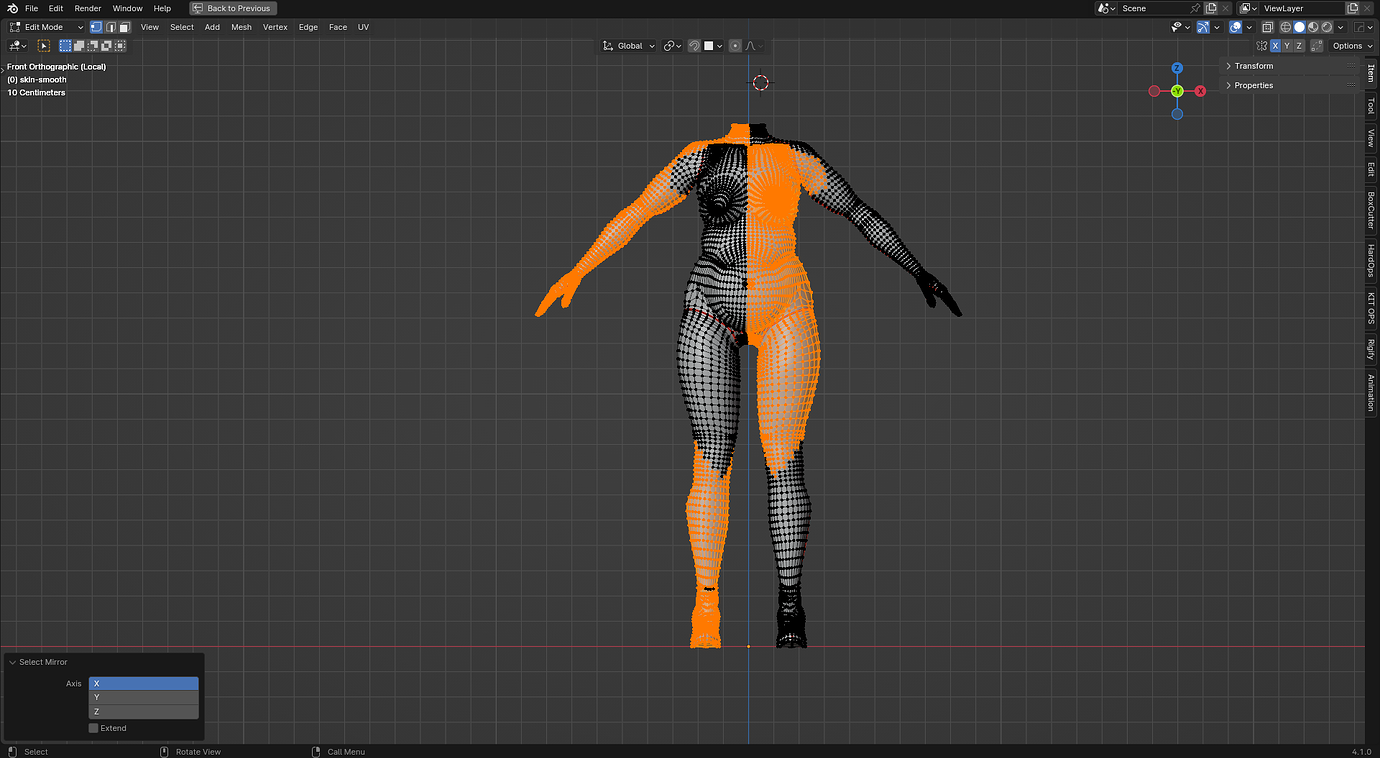The height and width of the screenshot is (758, 1380).
Task: Choose the Extend selection mode icon
Action: coord(79,45)
